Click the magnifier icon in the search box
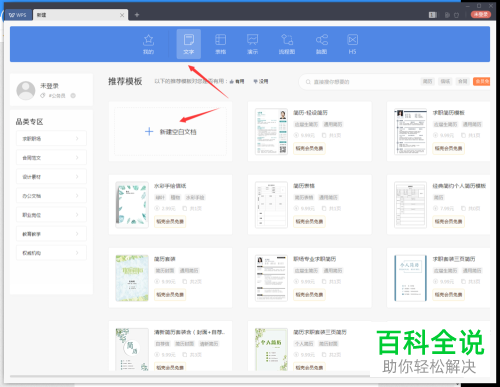500x387 pixels. pos(308,82)
